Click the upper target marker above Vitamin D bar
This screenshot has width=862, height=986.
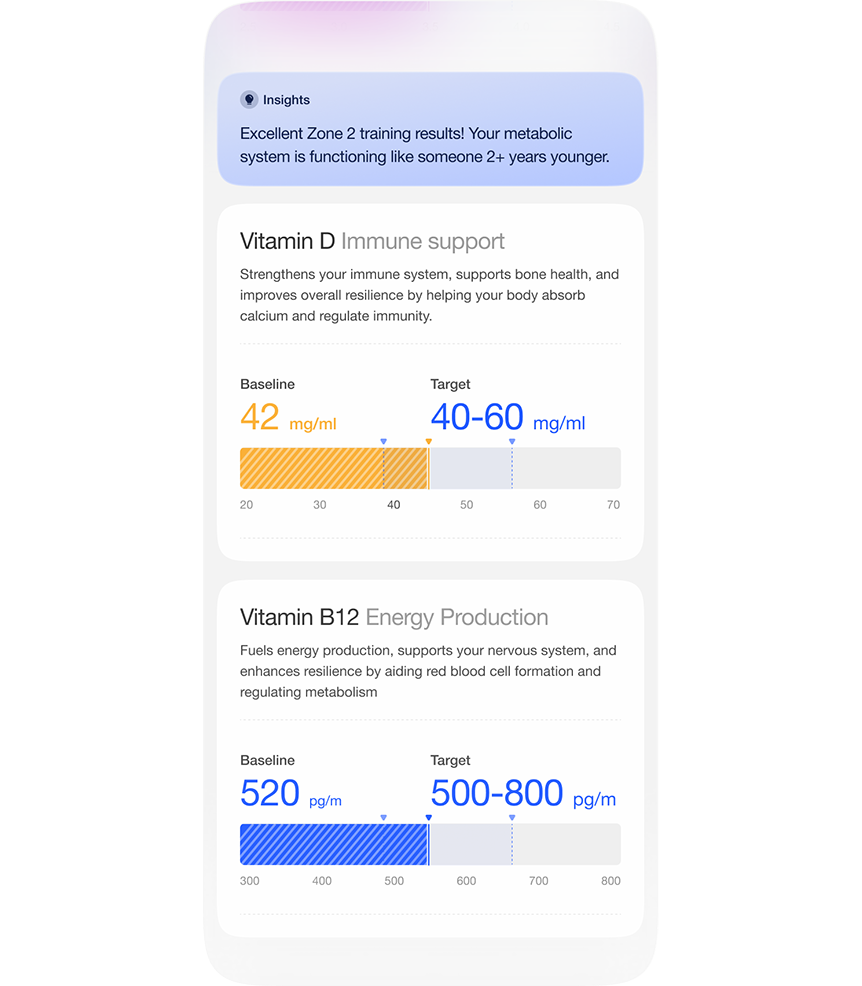(512, 441)
